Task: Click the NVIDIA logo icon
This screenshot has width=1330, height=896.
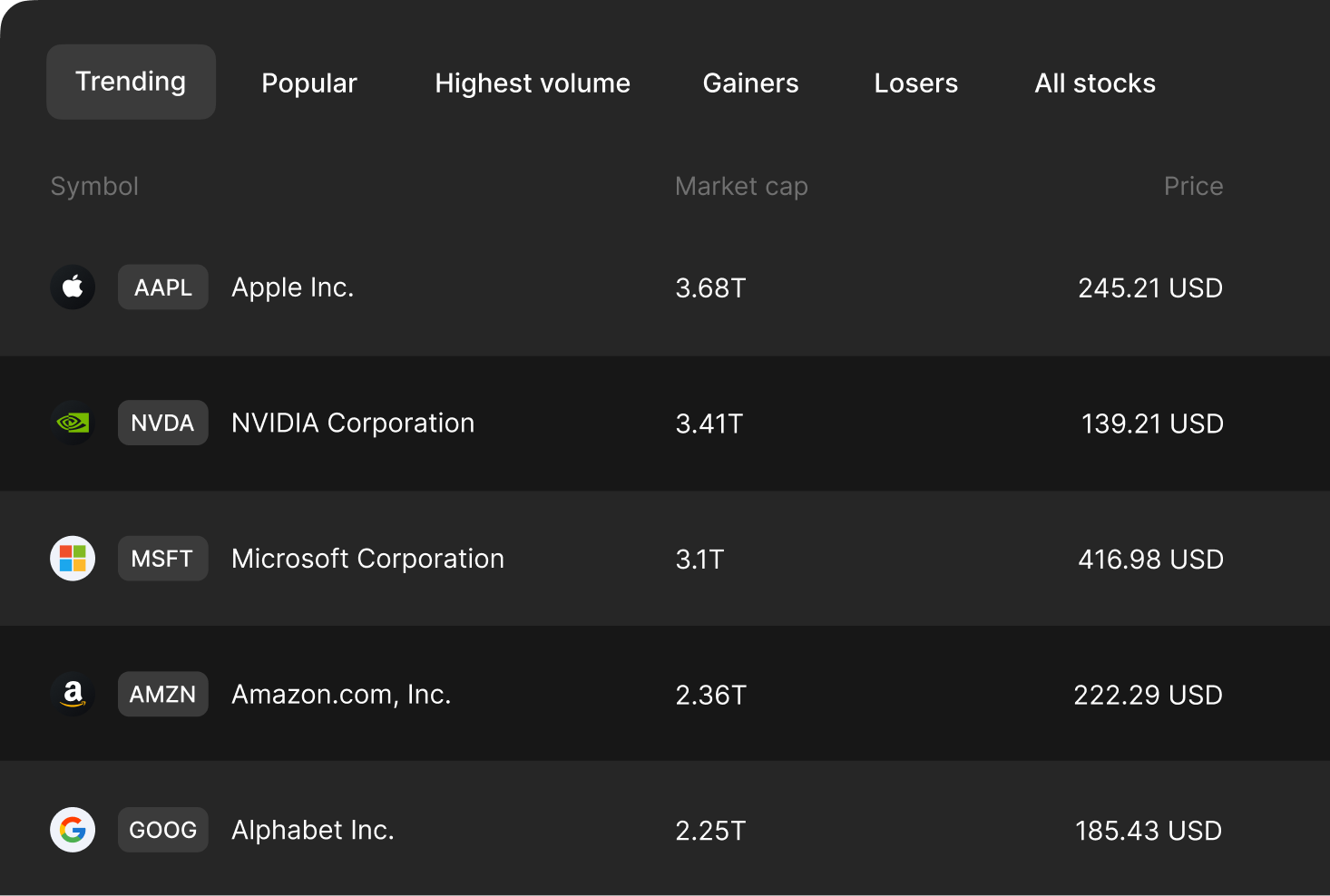Action: [x=73, y=423]
